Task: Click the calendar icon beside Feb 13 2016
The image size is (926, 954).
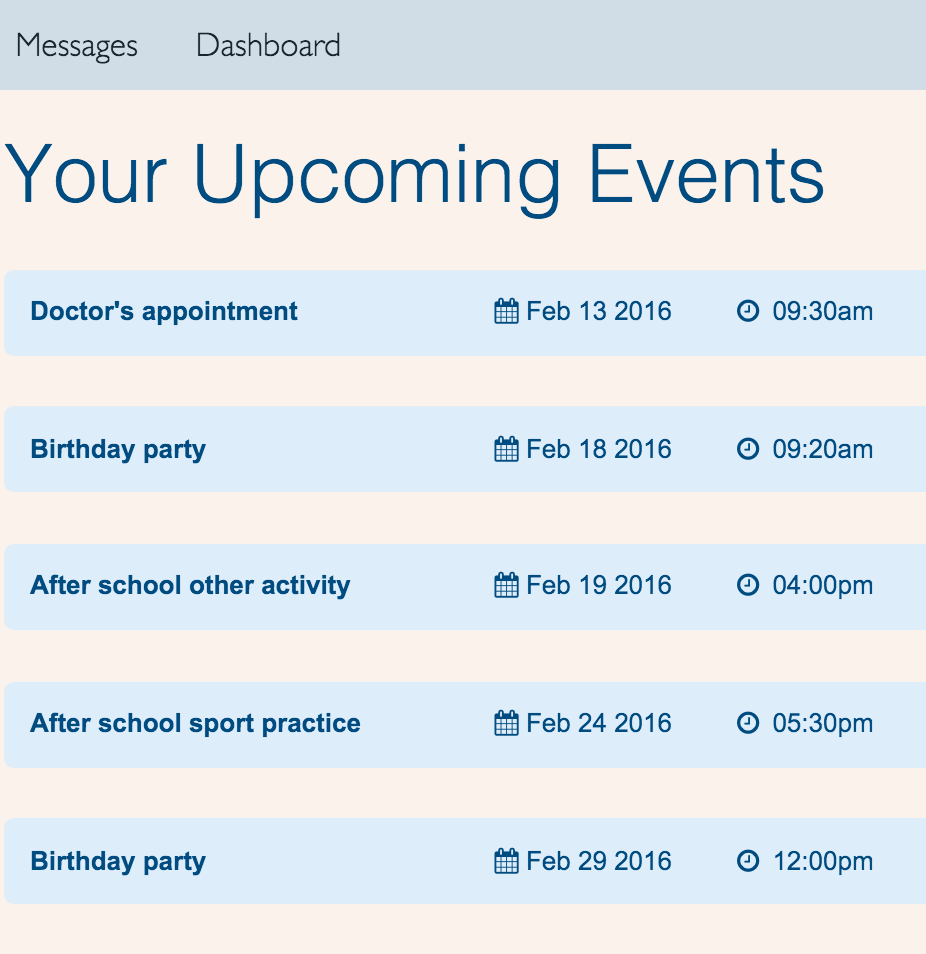Action: coord(506,311)
